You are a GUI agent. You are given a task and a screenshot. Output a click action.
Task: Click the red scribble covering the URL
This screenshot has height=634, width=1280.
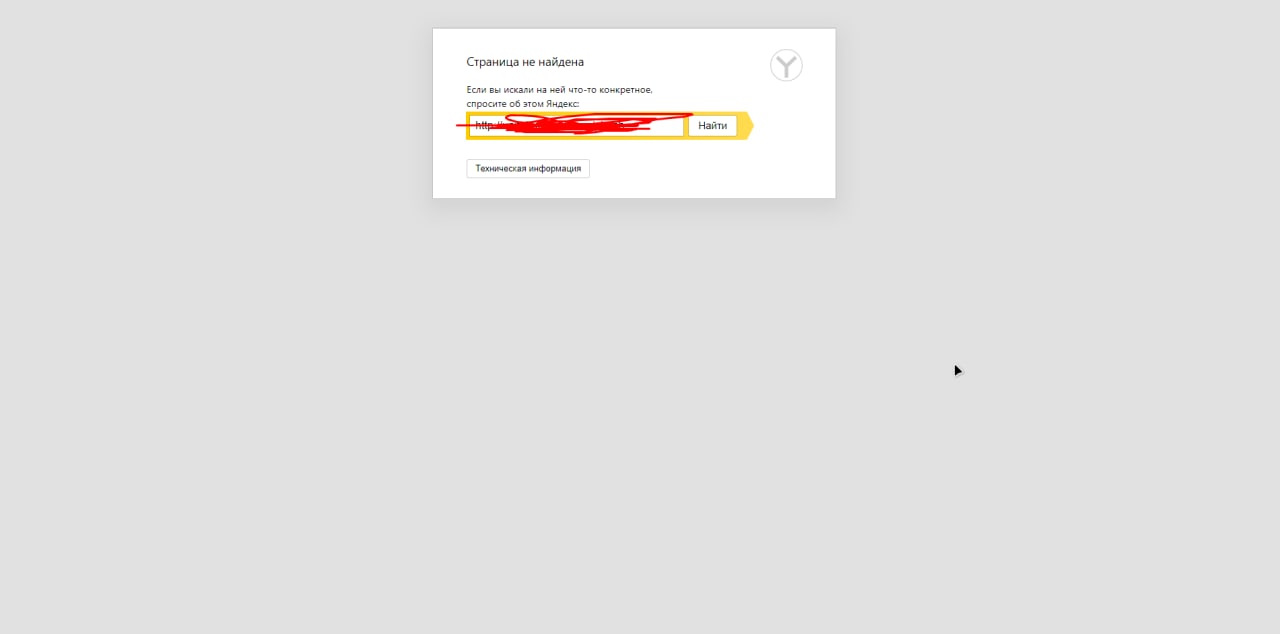coord(575,123)
